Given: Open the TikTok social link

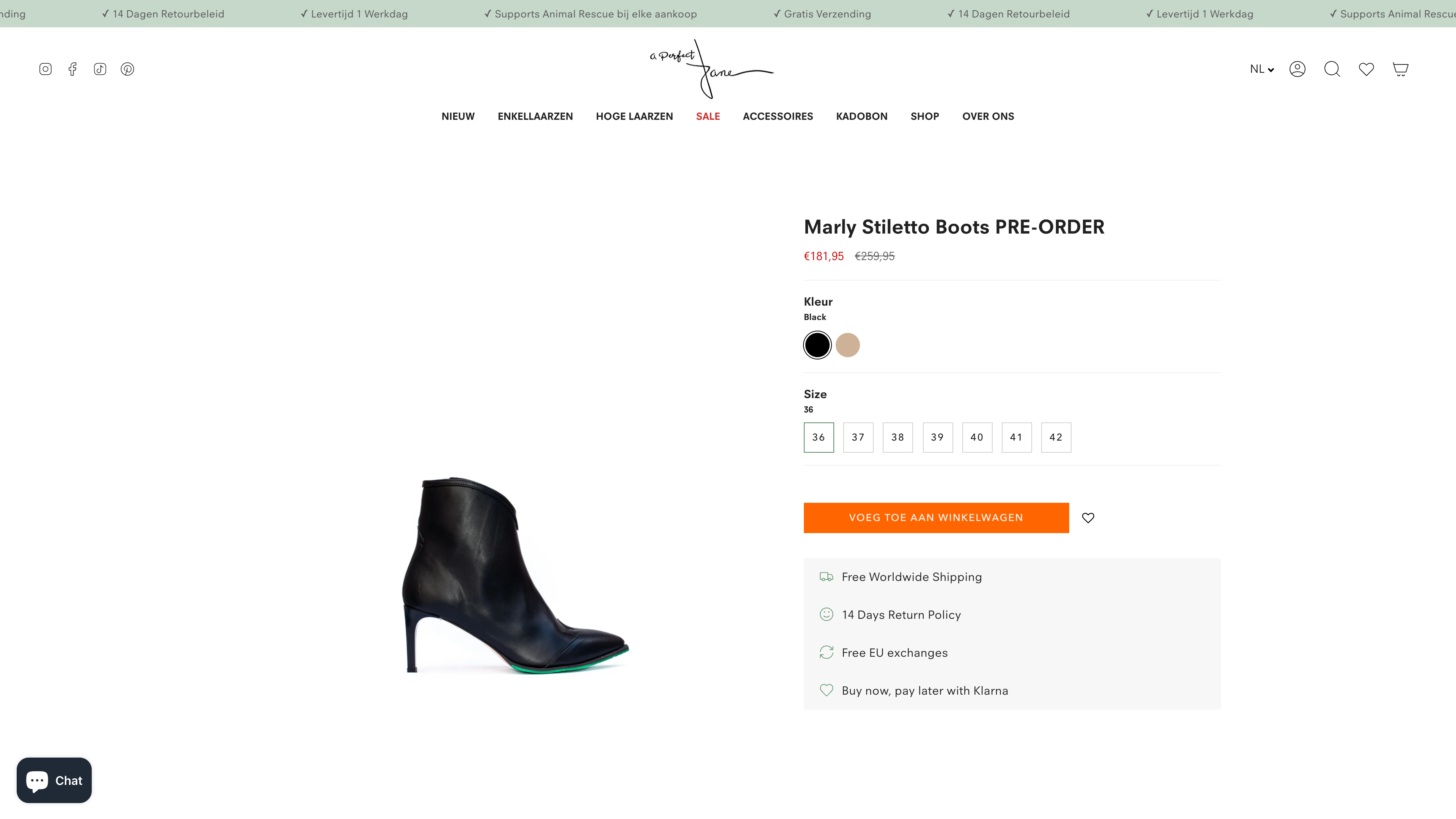Looking at the screenshot, I should tap(100, 69).
